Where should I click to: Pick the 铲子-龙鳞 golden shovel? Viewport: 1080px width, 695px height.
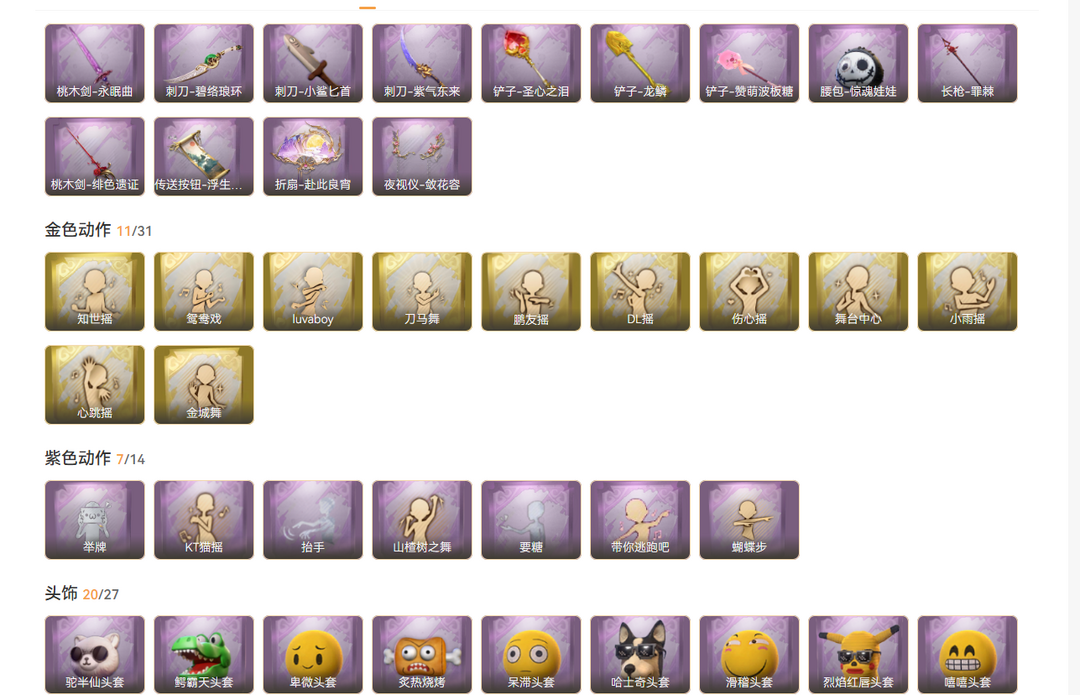pos(640,63)
